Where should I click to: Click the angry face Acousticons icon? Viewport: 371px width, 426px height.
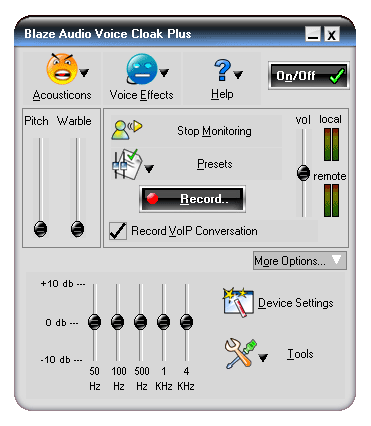[x=62, y=69]
